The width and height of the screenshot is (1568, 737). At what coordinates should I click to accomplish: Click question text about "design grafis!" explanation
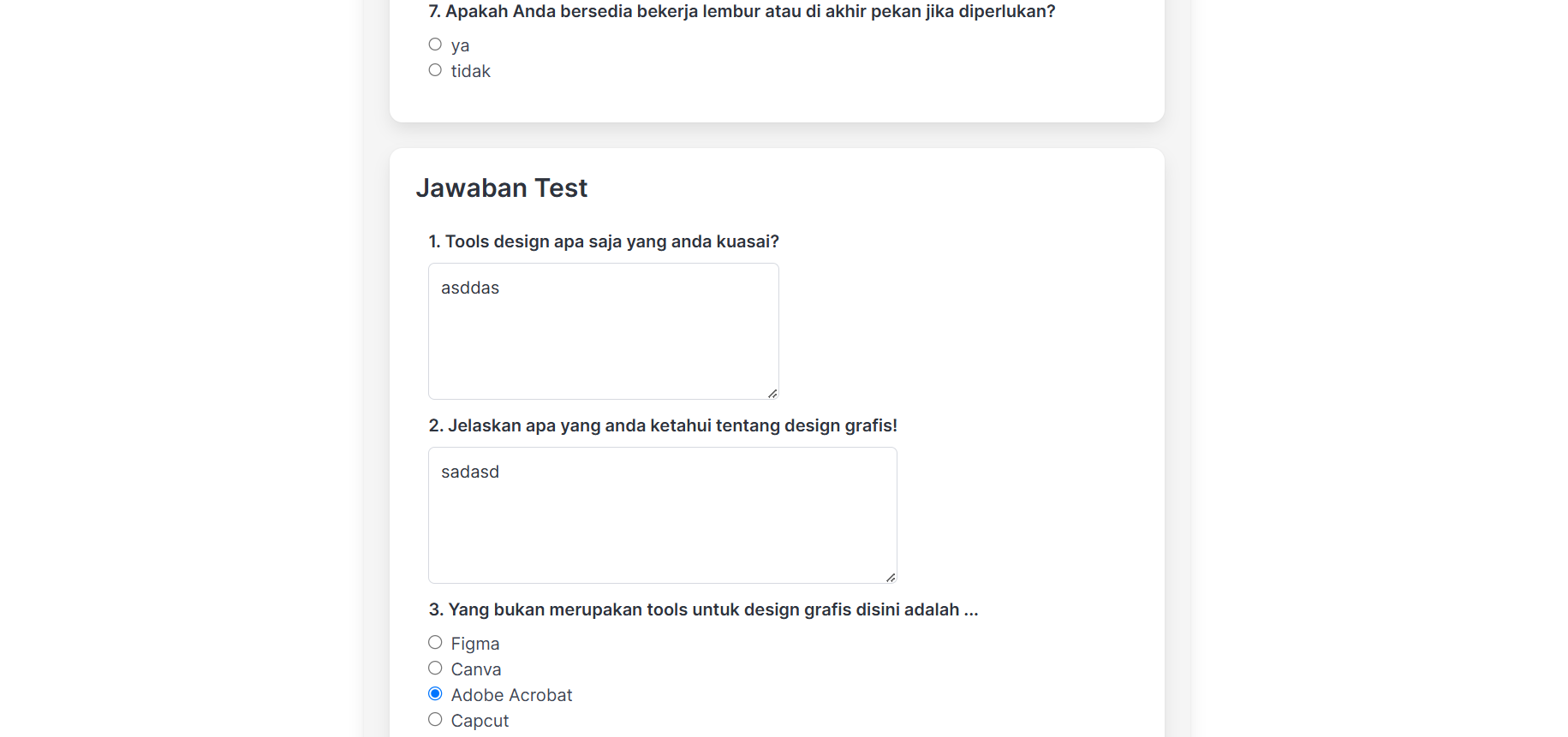[x=663, y=426]
